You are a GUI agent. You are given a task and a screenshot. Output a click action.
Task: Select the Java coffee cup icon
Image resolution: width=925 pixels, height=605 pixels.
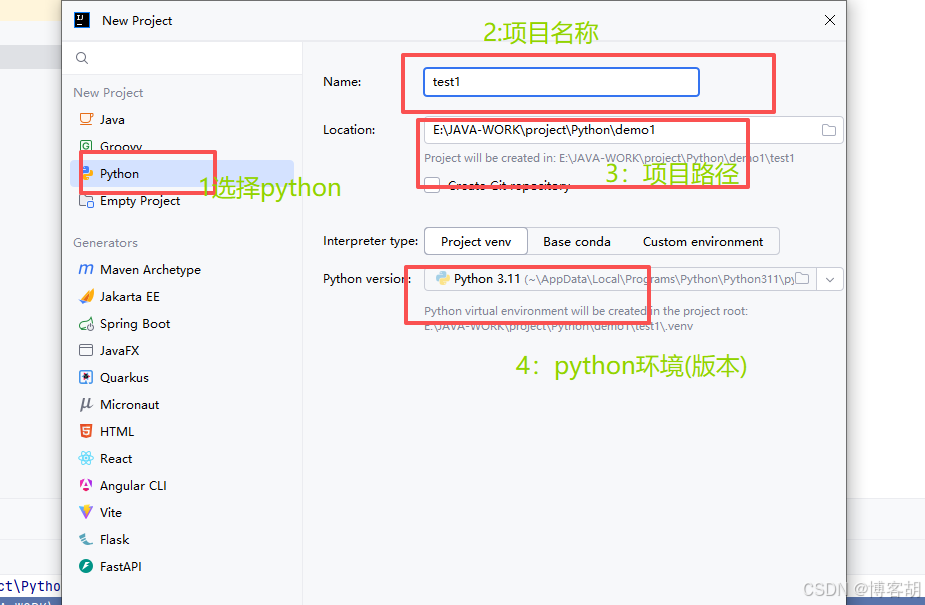tap(86, 119)
